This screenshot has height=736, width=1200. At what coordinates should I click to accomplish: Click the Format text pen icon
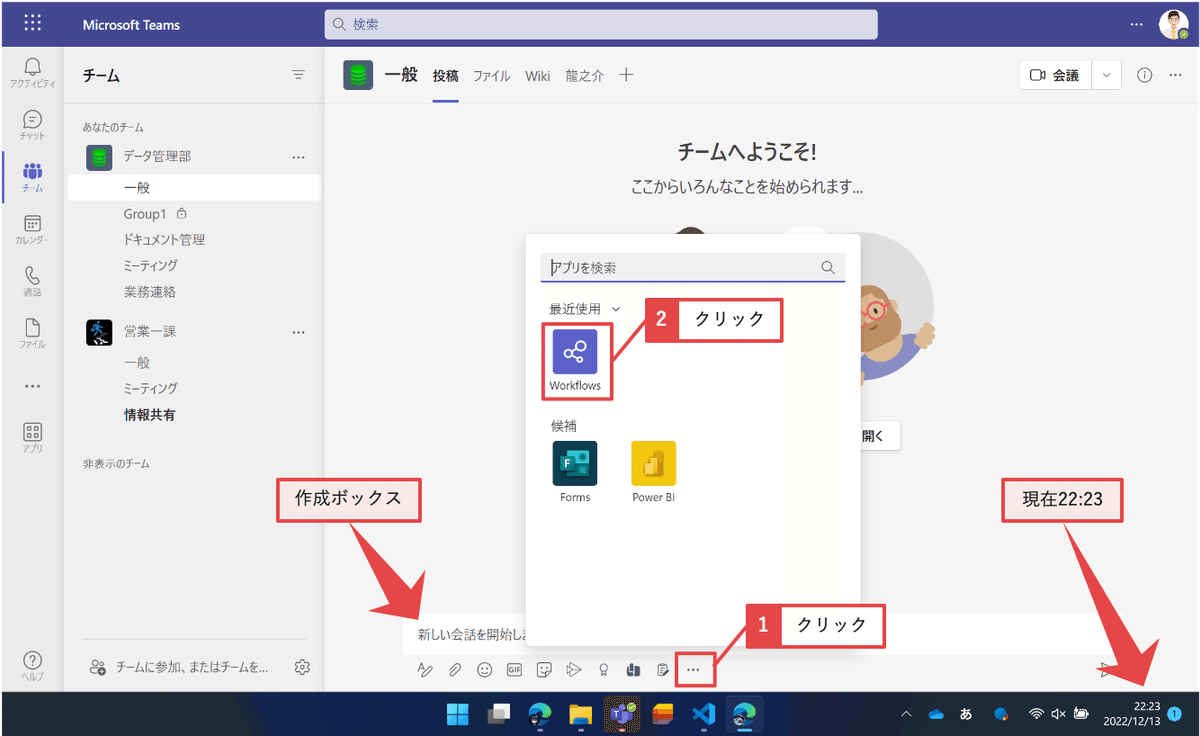425,669
